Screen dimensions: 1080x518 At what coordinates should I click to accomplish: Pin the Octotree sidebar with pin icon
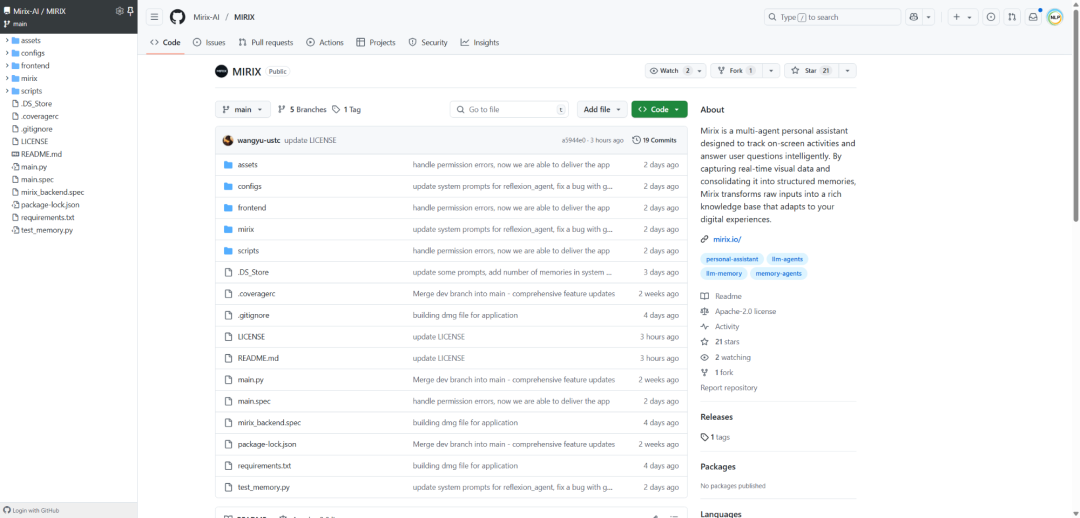click(x=130, y=11)
